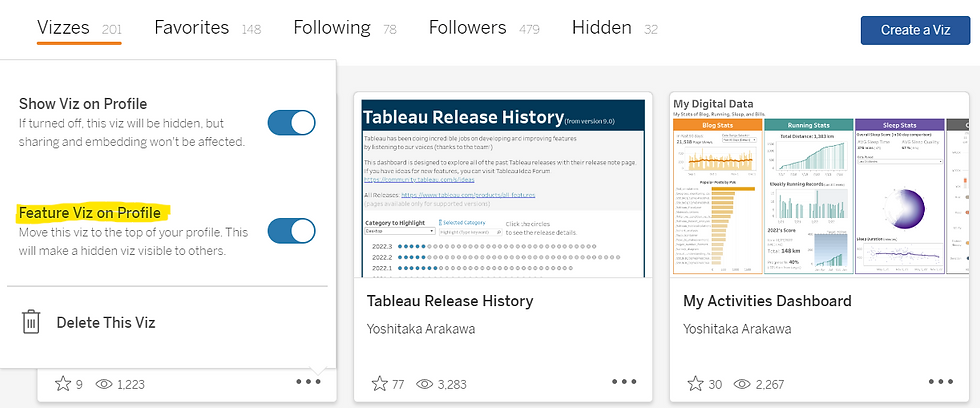The height and width of the screenshot is (408, 980).
Task: Click the trash can icon
Action: (31, 322)
